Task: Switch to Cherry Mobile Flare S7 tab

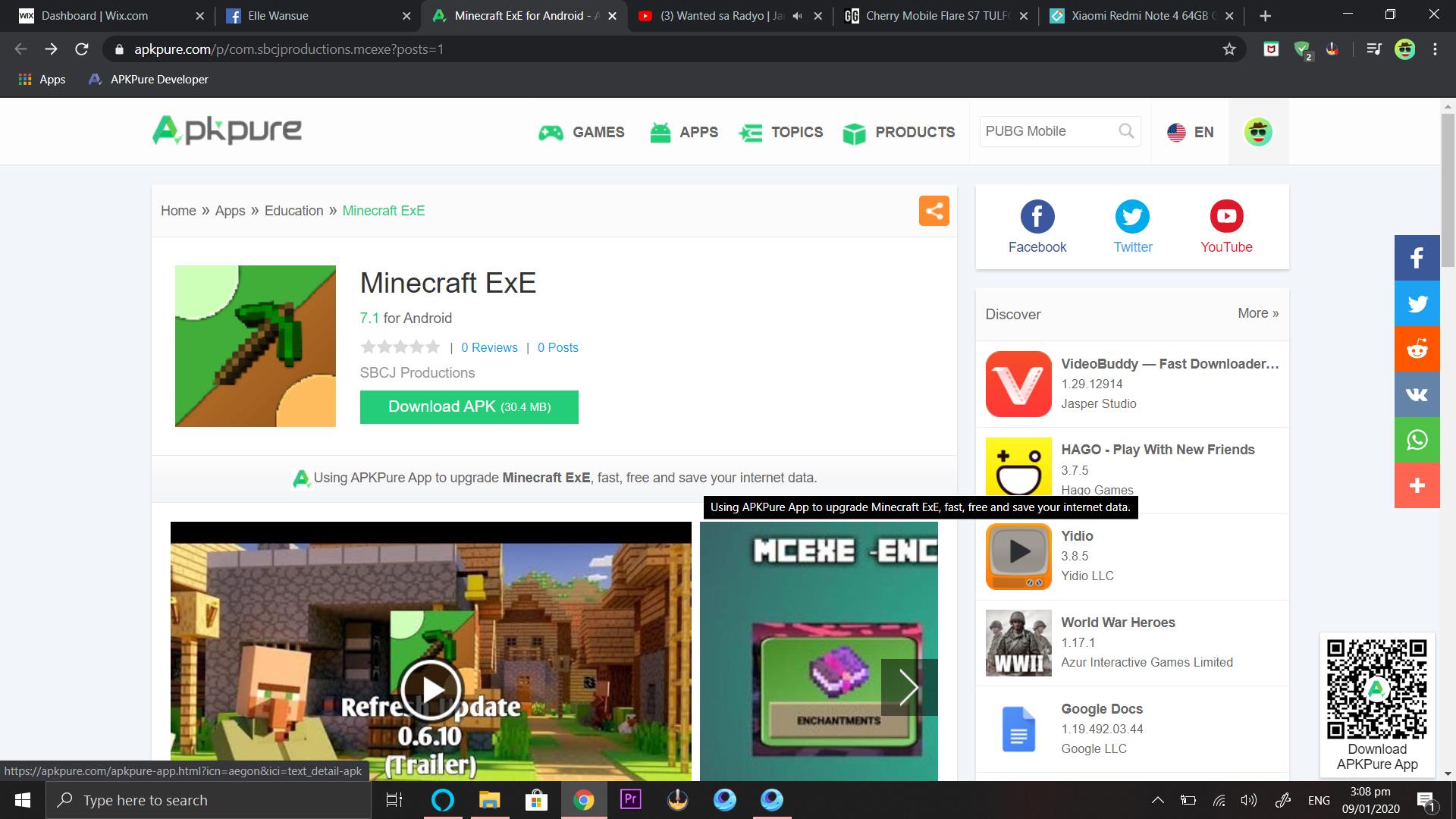Action: [x=936, y=16]
